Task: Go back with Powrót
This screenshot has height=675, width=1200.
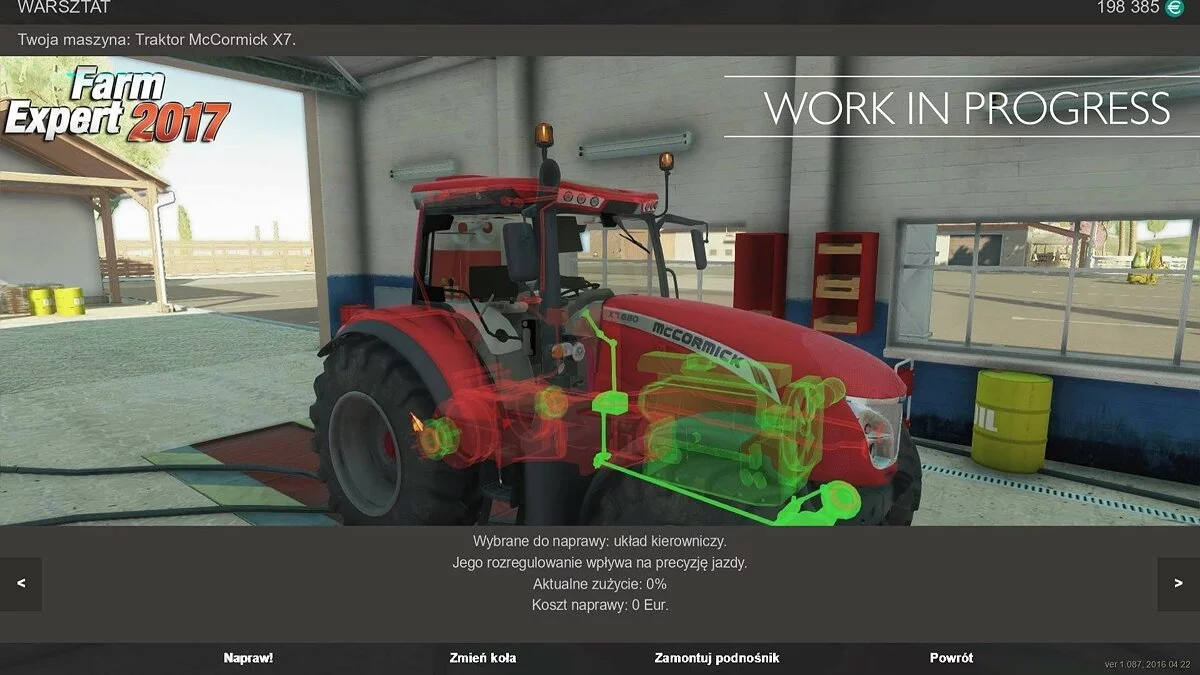Action: click(951, 658)
